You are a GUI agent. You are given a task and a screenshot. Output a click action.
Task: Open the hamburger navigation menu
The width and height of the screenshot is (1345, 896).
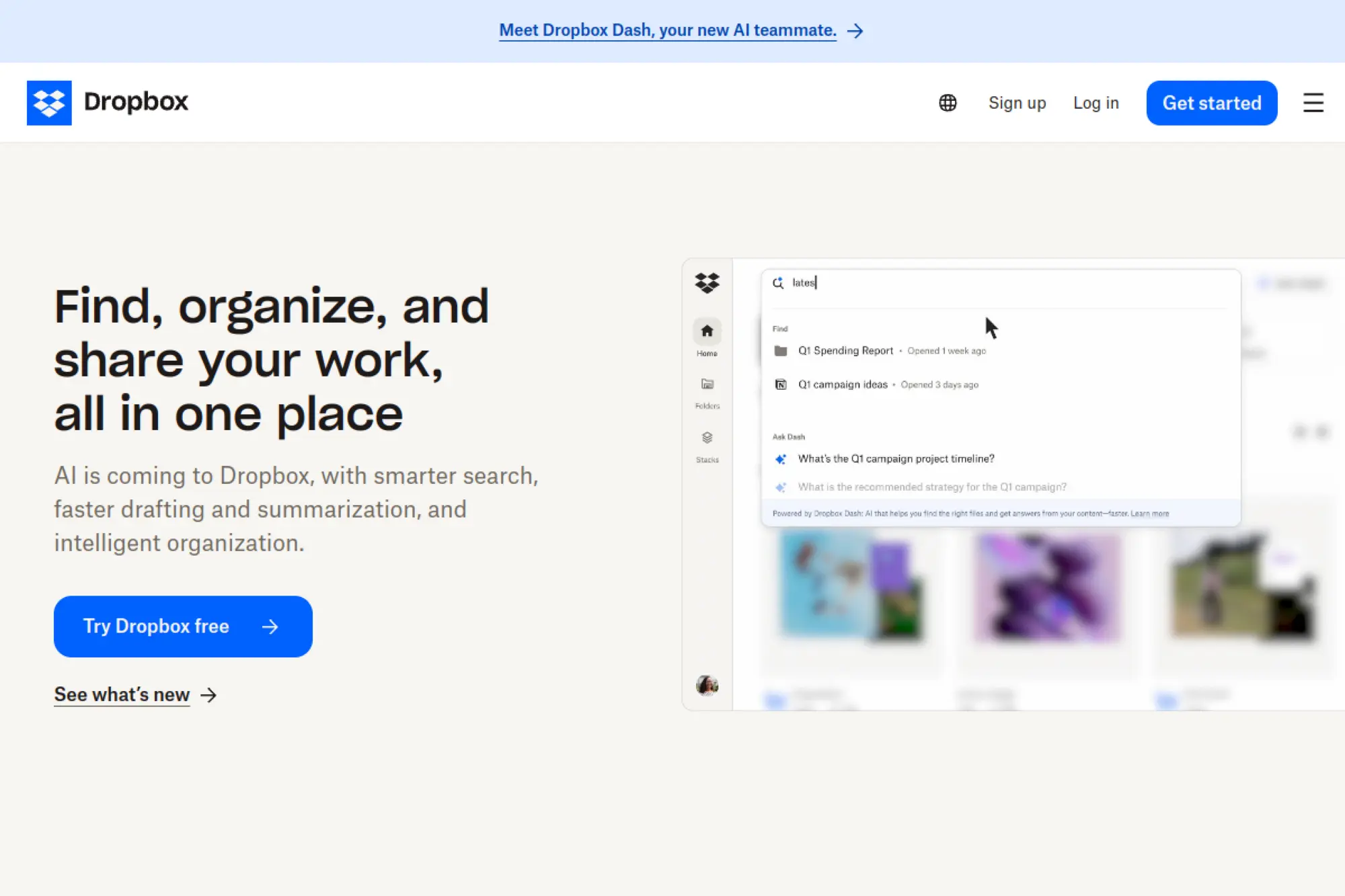coord(1313,102)
